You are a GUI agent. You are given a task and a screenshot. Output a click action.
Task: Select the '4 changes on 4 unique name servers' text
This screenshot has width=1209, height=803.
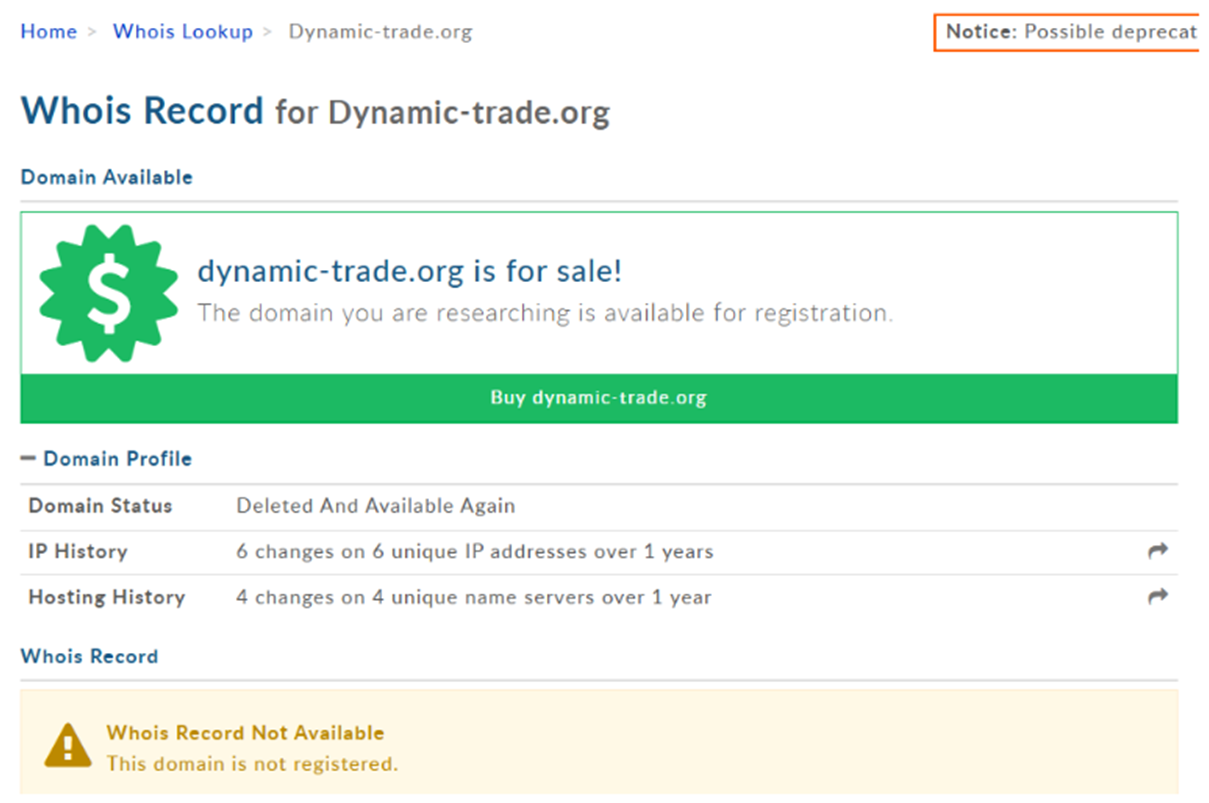pos(473,597)
